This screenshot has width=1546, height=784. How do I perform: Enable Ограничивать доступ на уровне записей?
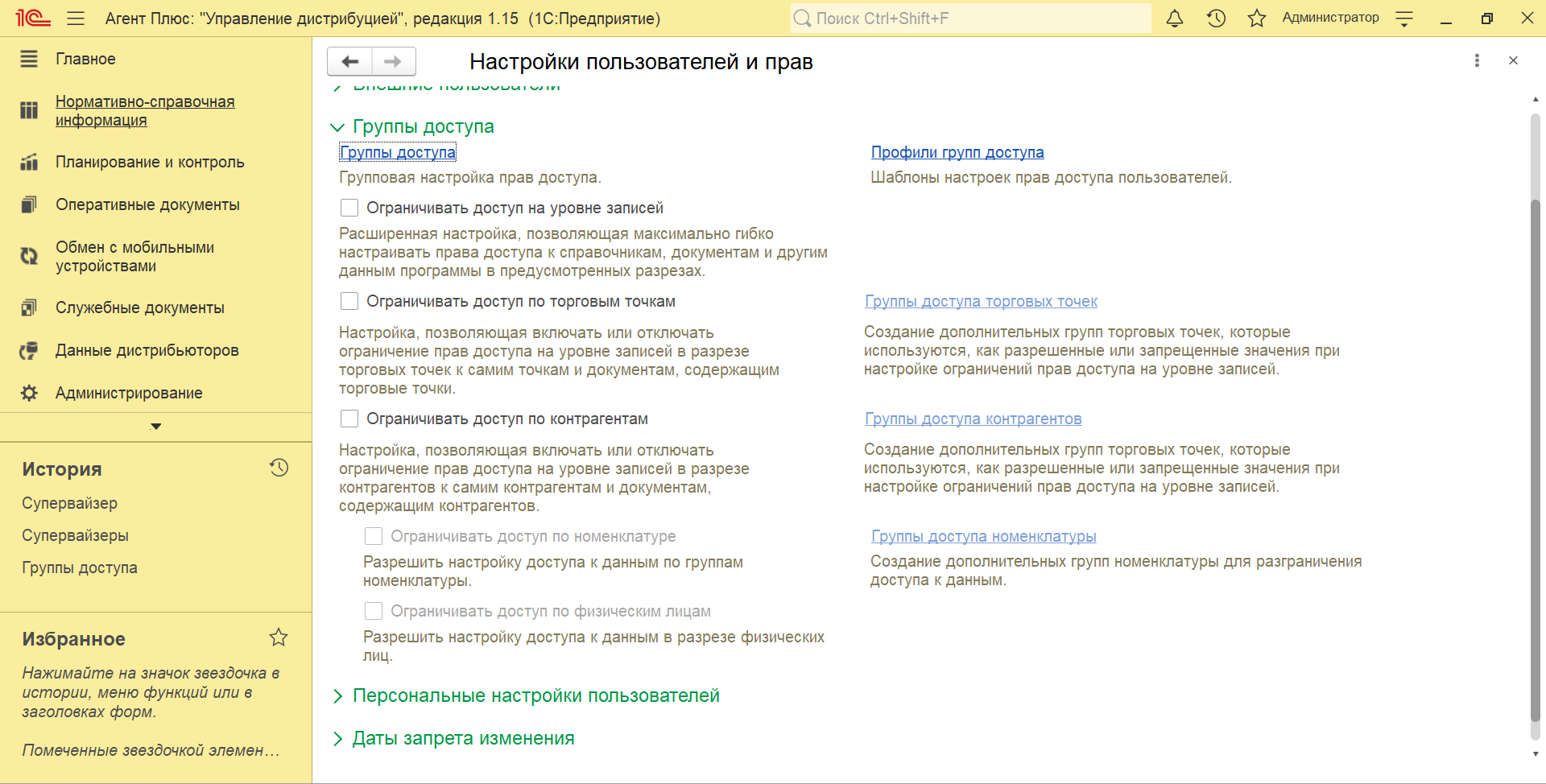349,208
